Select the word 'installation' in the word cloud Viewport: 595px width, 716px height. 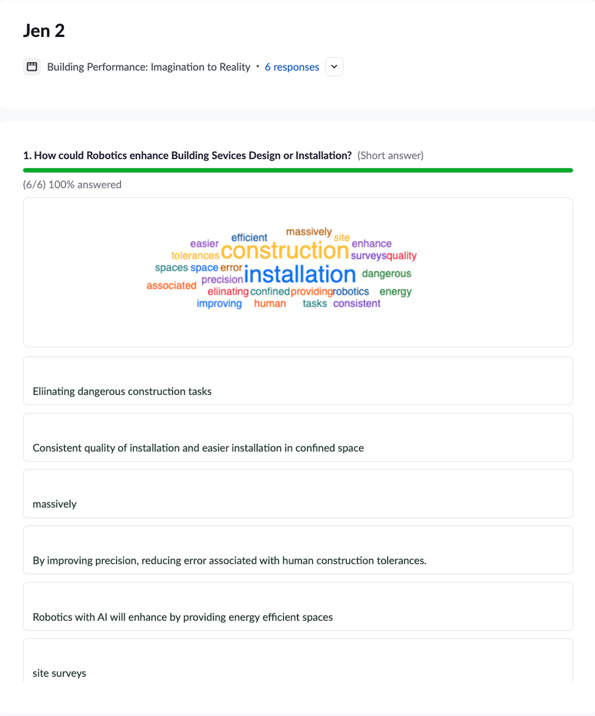coord(300,274)
